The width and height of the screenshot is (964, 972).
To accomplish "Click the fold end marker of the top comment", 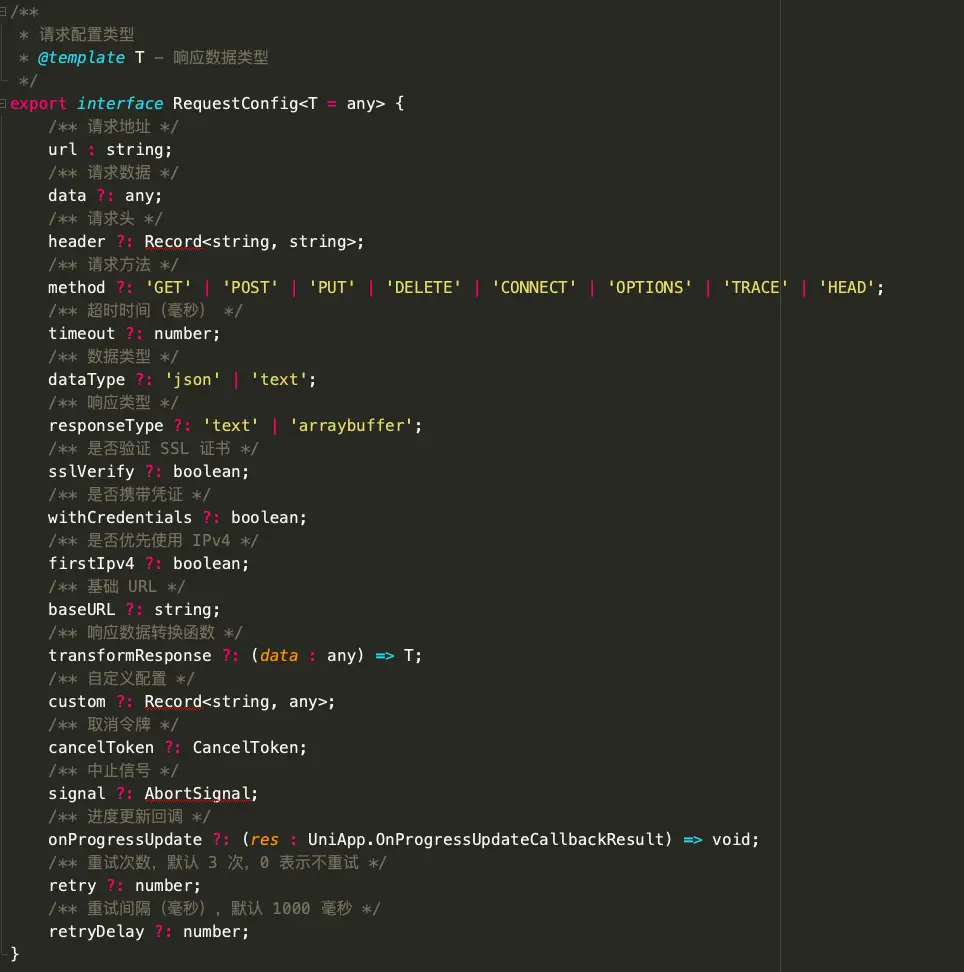I will pos(5,78).
